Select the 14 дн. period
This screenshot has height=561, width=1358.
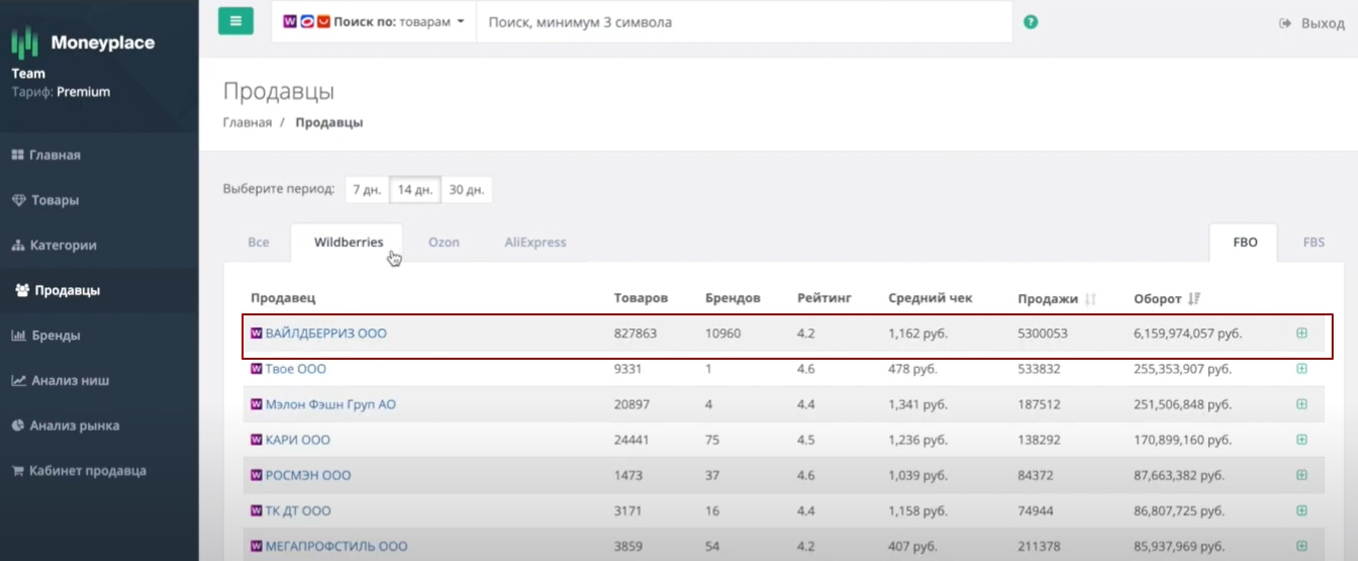point(415,190)
